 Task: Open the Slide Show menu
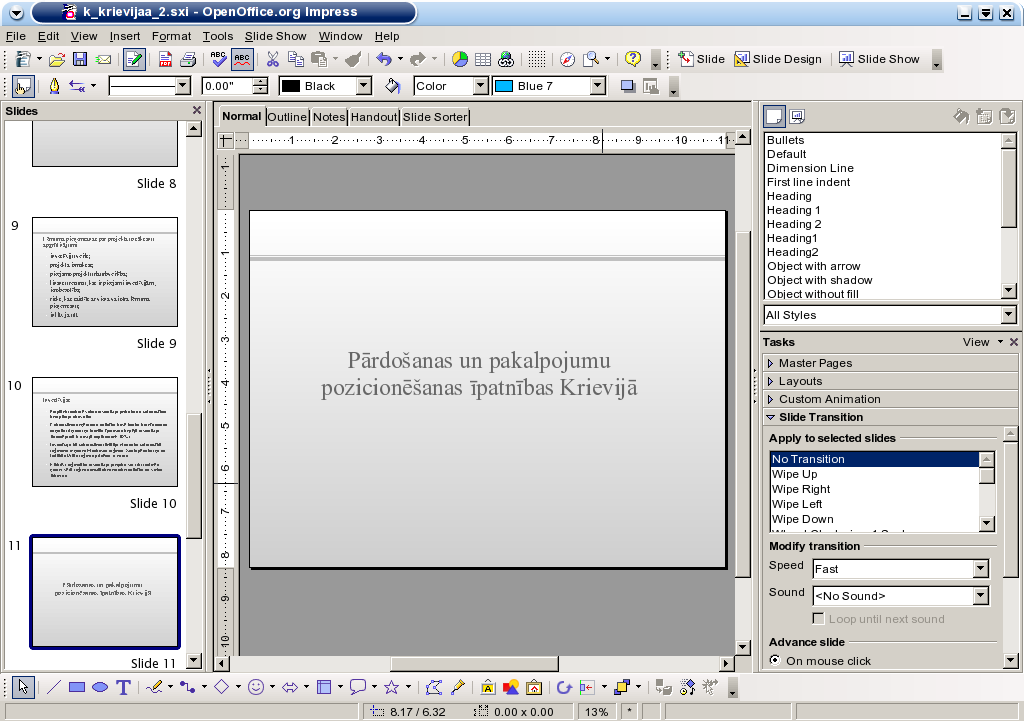click(275, 37)
